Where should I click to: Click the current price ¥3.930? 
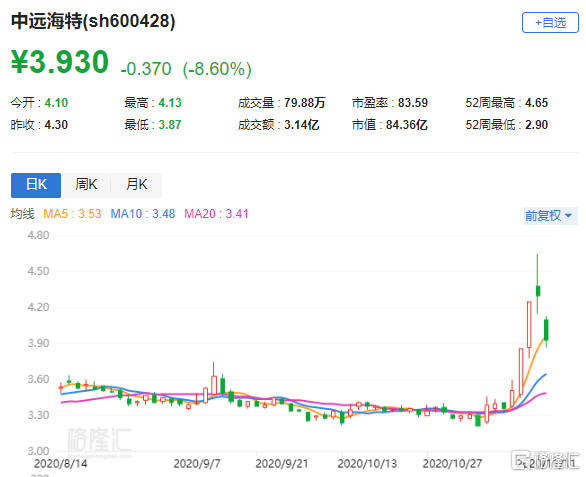(60, 62)
